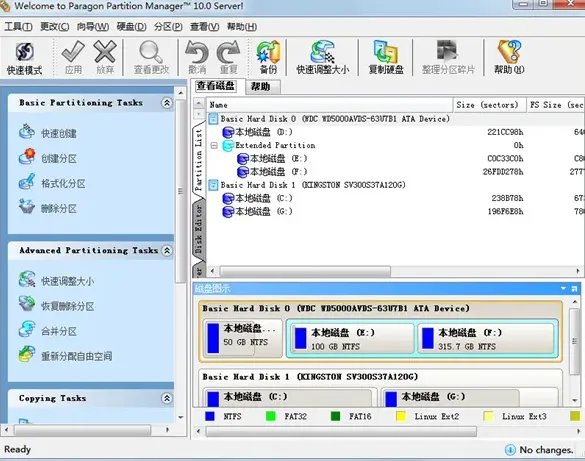Choose 快速调整大小 in Advanced Partitioning Tasks
This screenshot has width=585, height=461.
(x=56, y=280)
